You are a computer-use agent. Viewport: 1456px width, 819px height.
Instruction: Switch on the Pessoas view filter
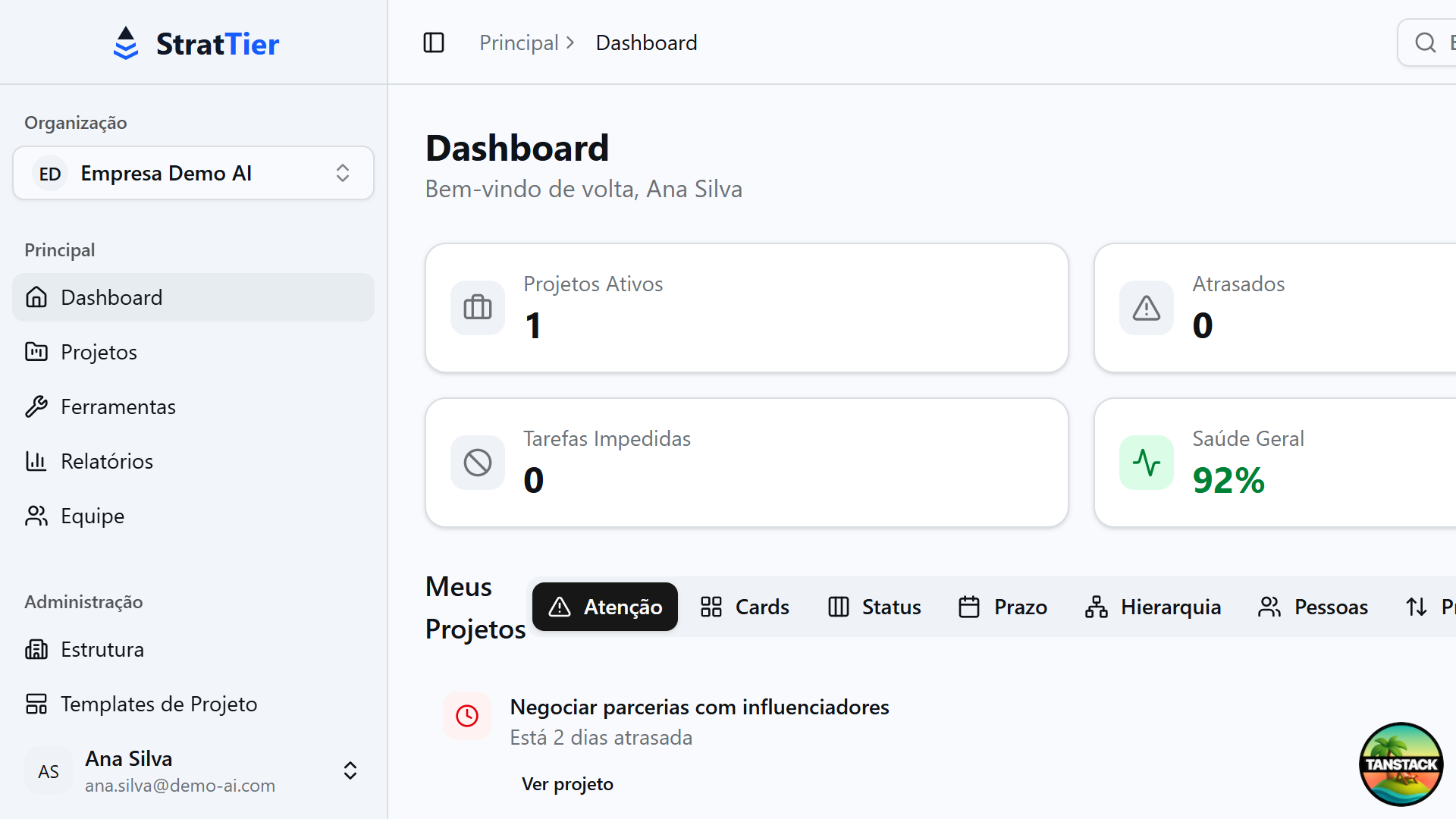click(1313, 607)
